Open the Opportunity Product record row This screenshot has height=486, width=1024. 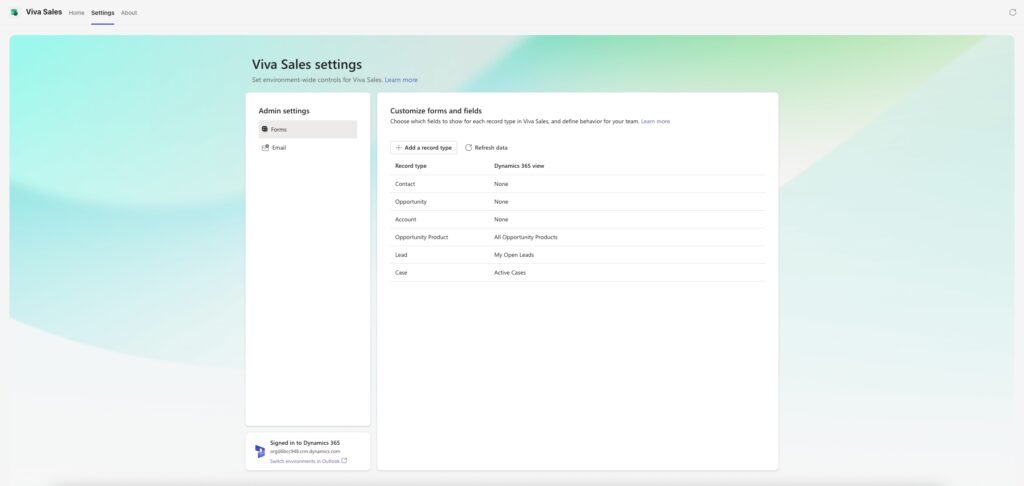[421, 237]
